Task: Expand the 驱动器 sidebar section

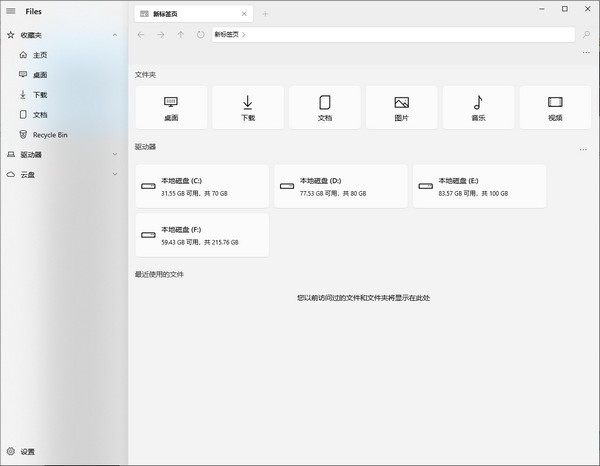Action: coord(115,155)
